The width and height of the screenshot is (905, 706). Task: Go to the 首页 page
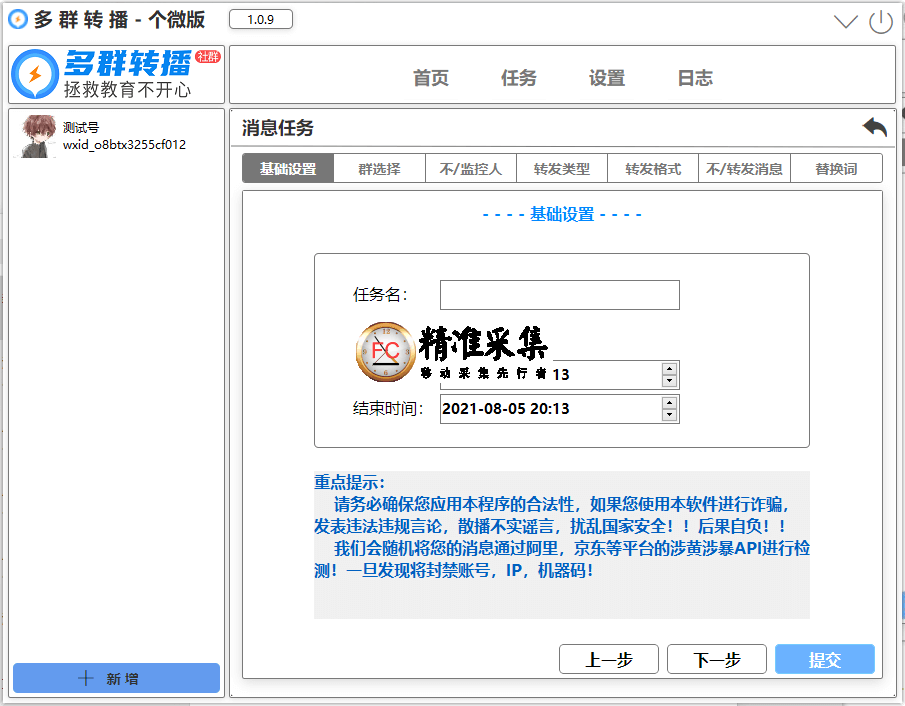(431, 77)
